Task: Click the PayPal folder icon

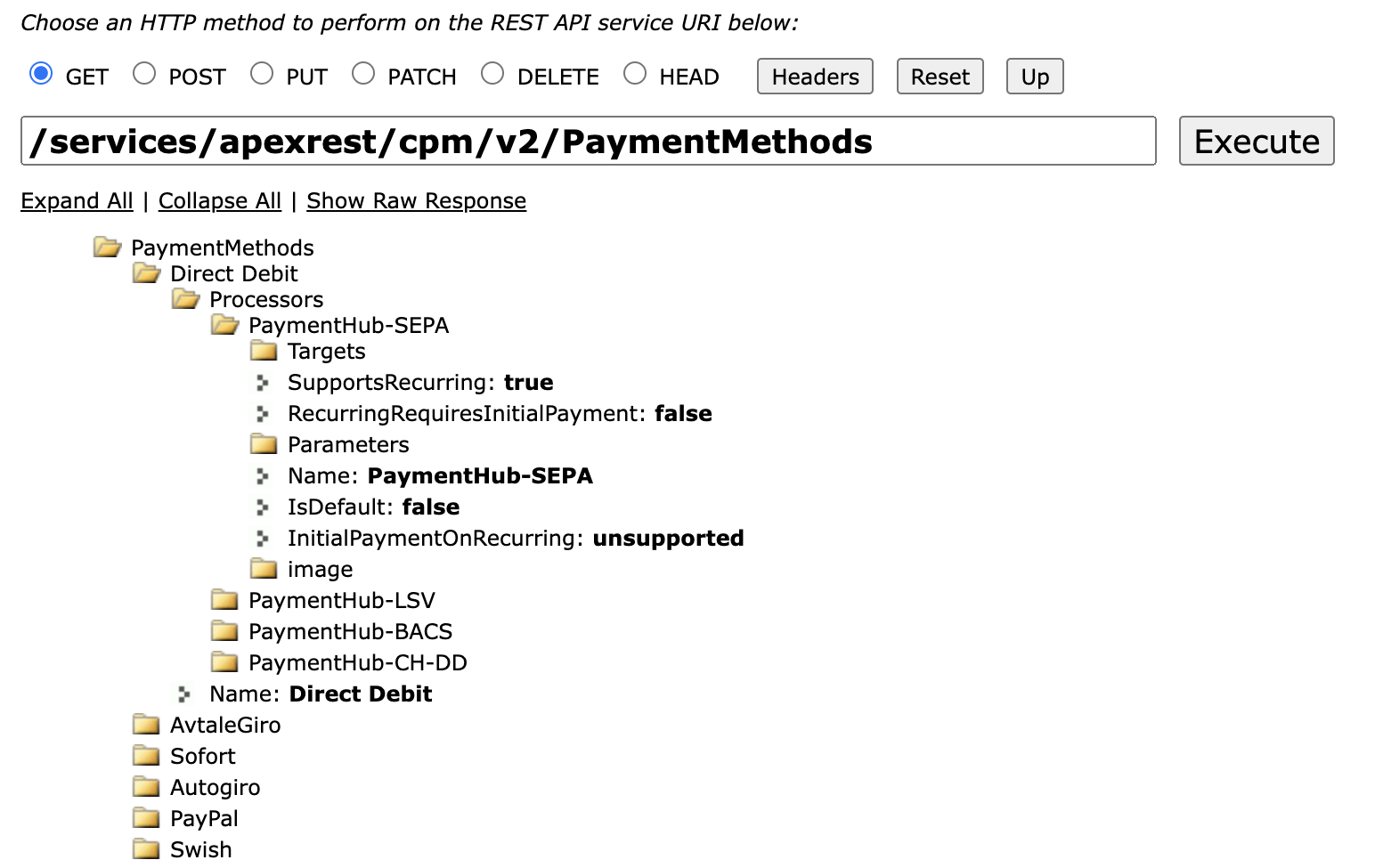Action: click(x=146, y=817)
